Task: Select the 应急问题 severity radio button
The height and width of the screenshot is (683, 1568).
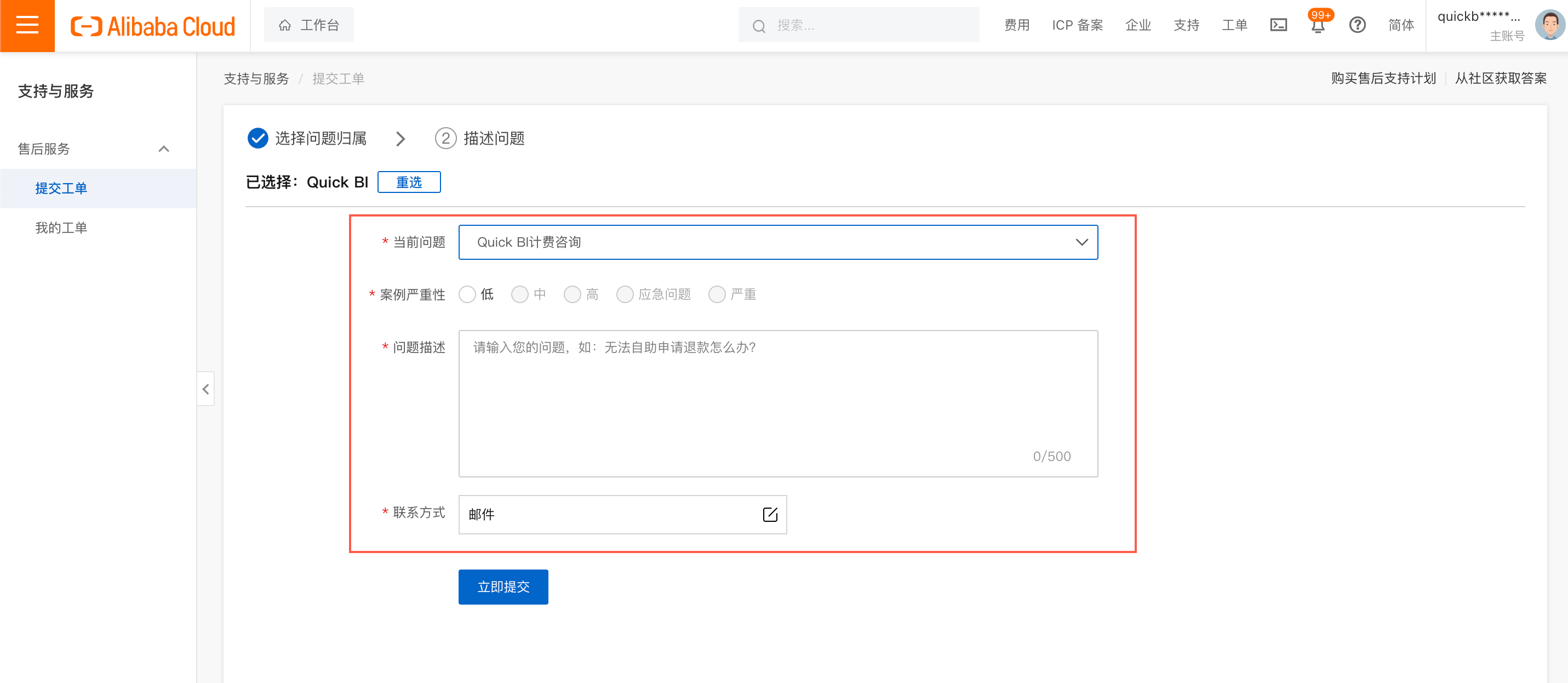Action: (625, 295)
